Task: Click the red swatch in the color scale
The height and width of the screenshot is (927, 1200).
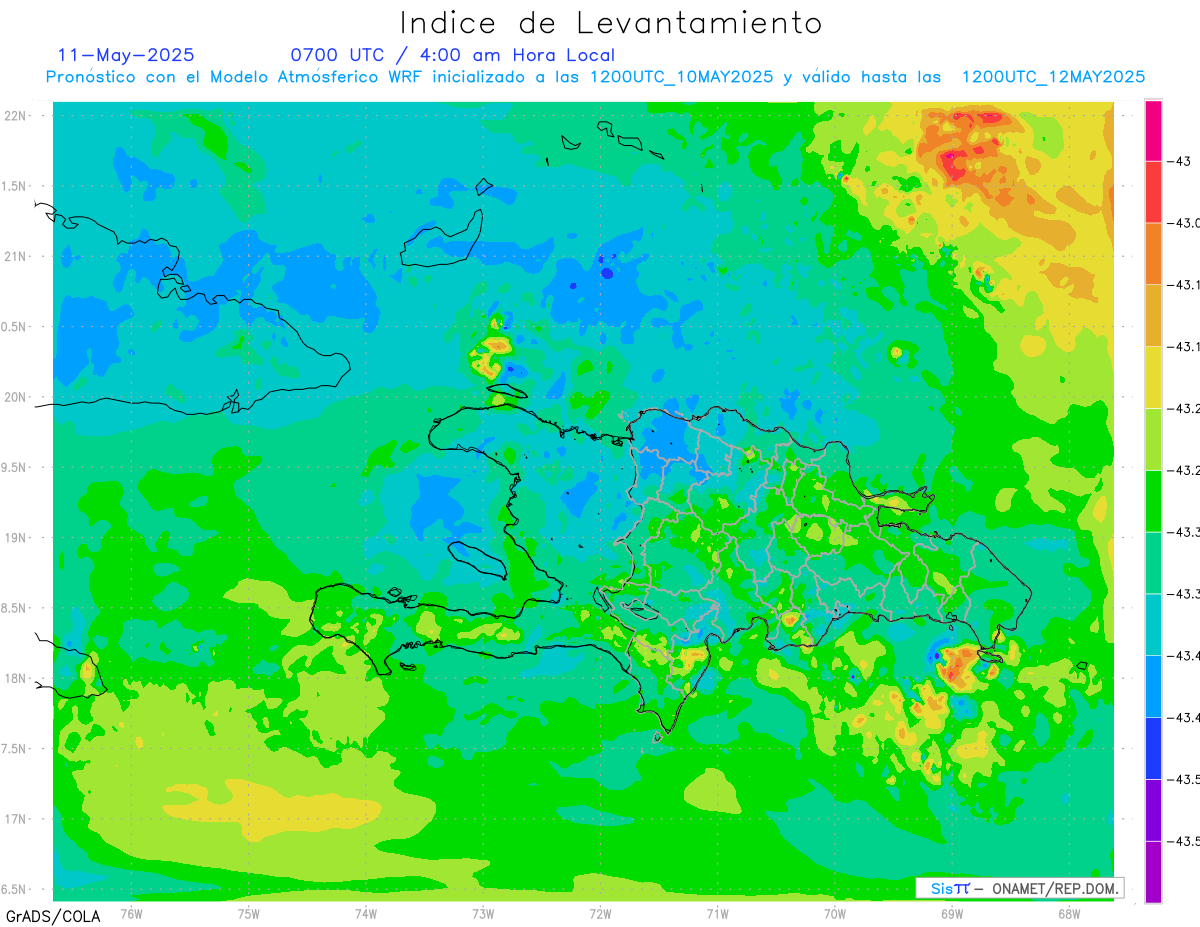Action: [x=1153, y=191]
